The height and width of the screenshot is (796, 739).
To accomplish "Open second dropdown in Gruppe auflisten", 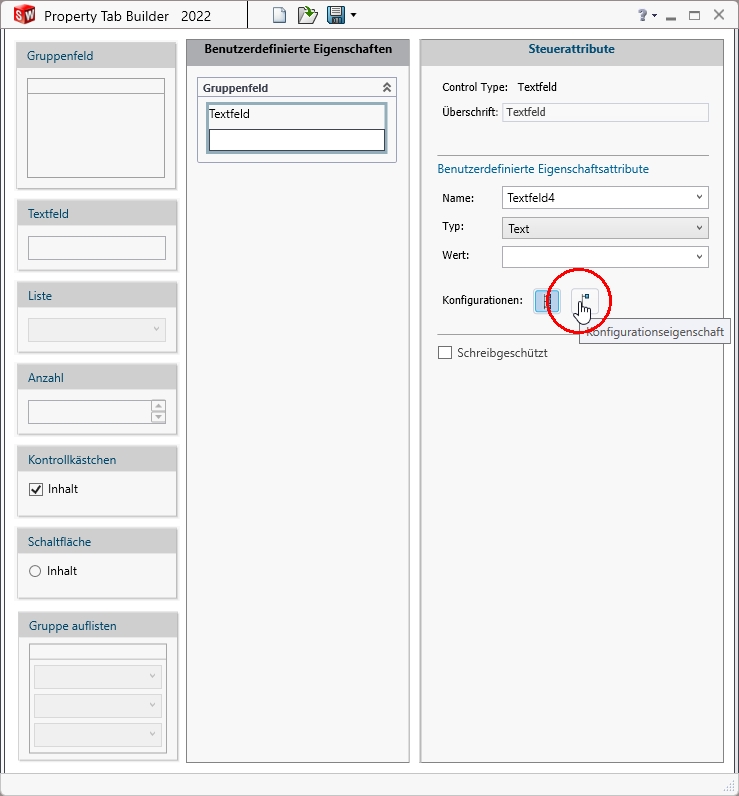I will (97, 705).
